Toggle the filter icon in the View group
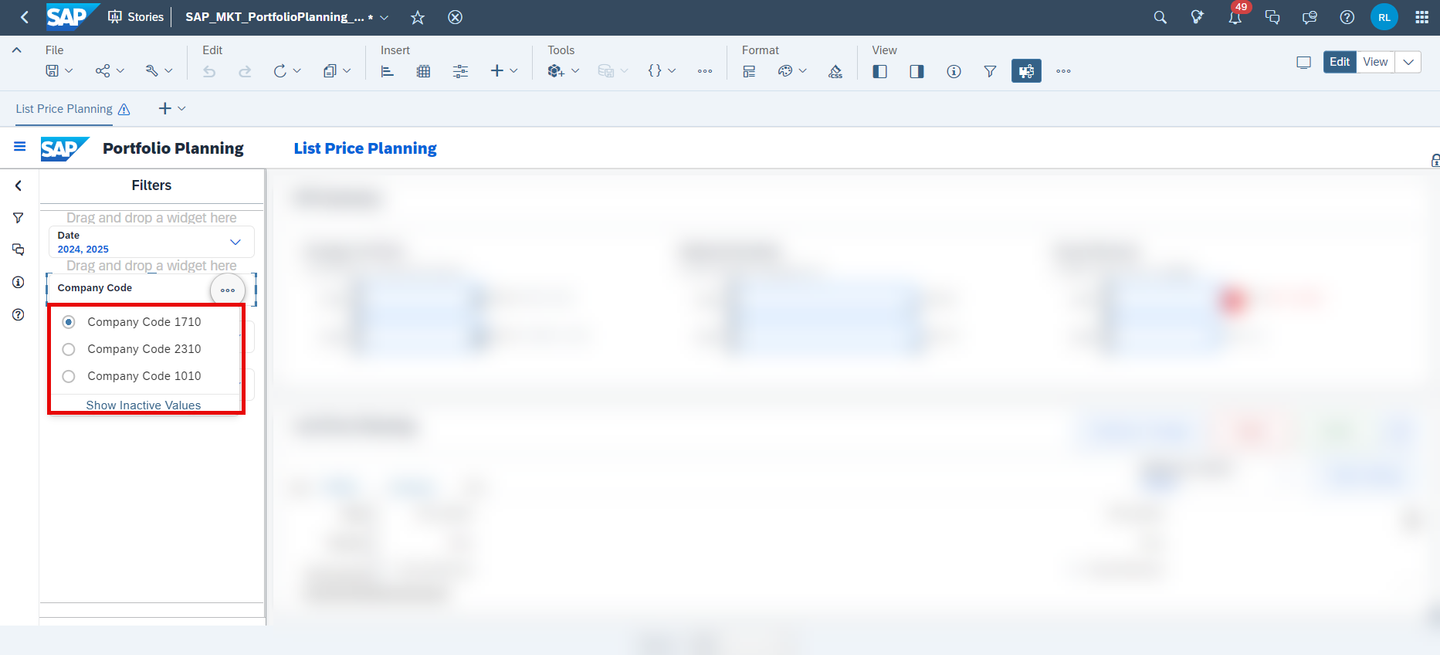This screenshot has width=1440, height=655. coord(990,71)
